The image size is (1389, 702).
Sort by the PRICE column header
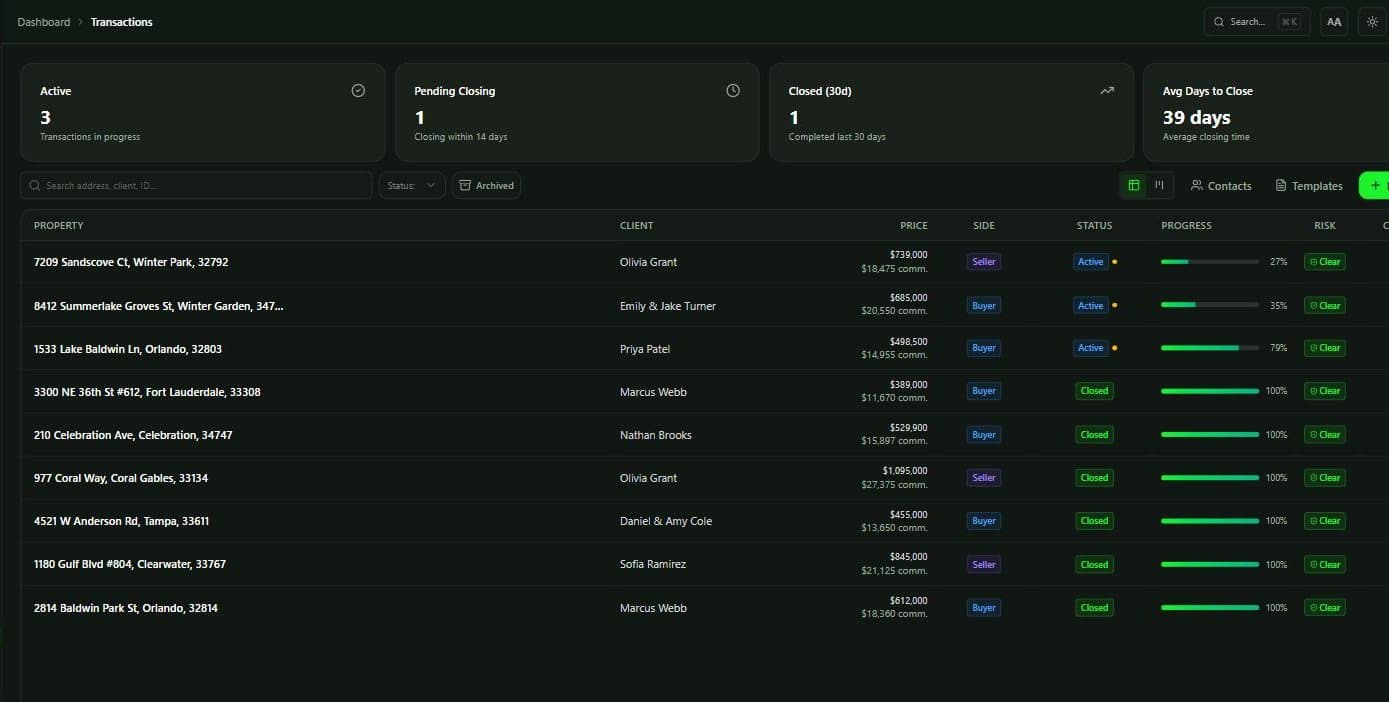(914, 226)
